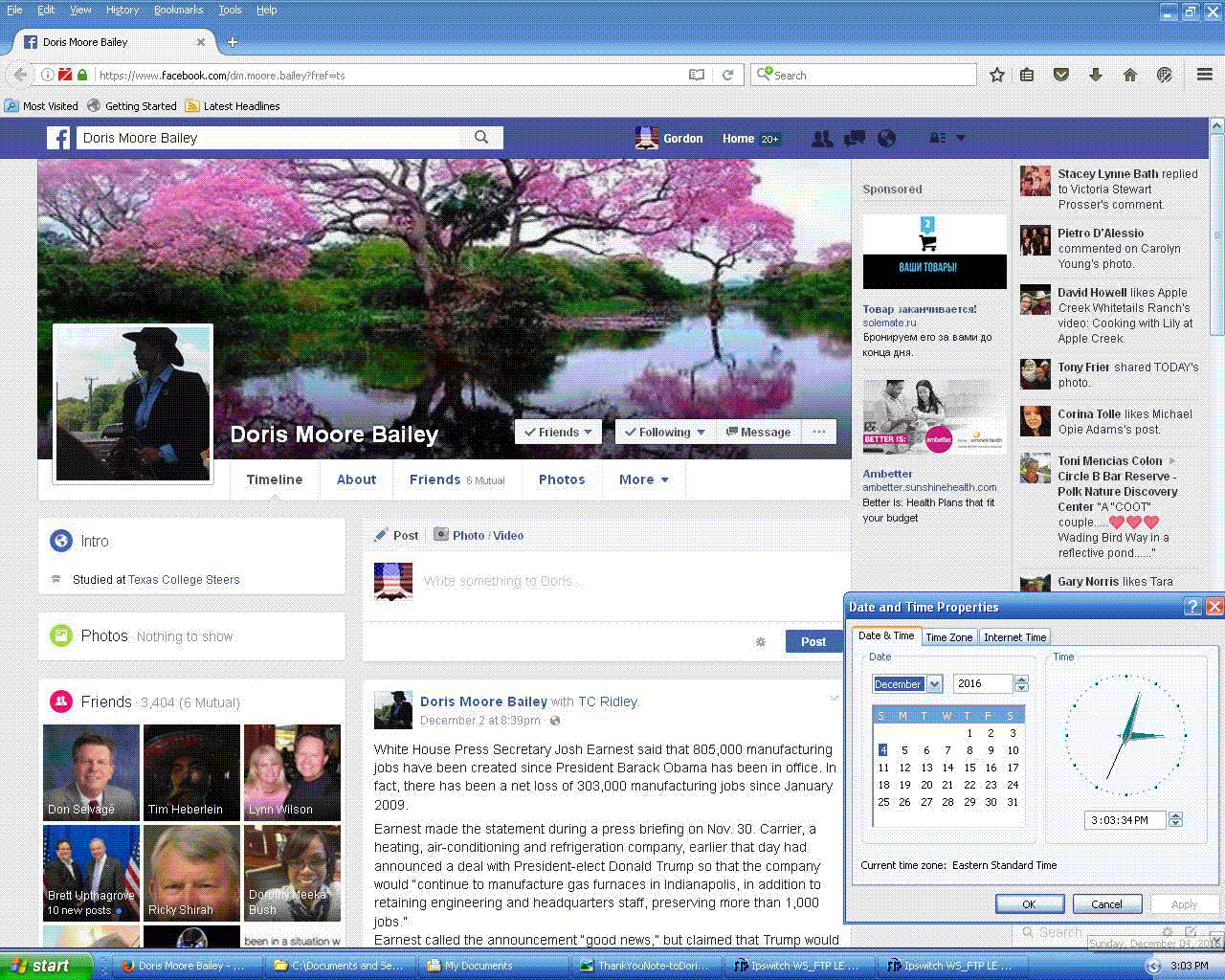Expand the More profile dropdown

click(x=643, y=479)
